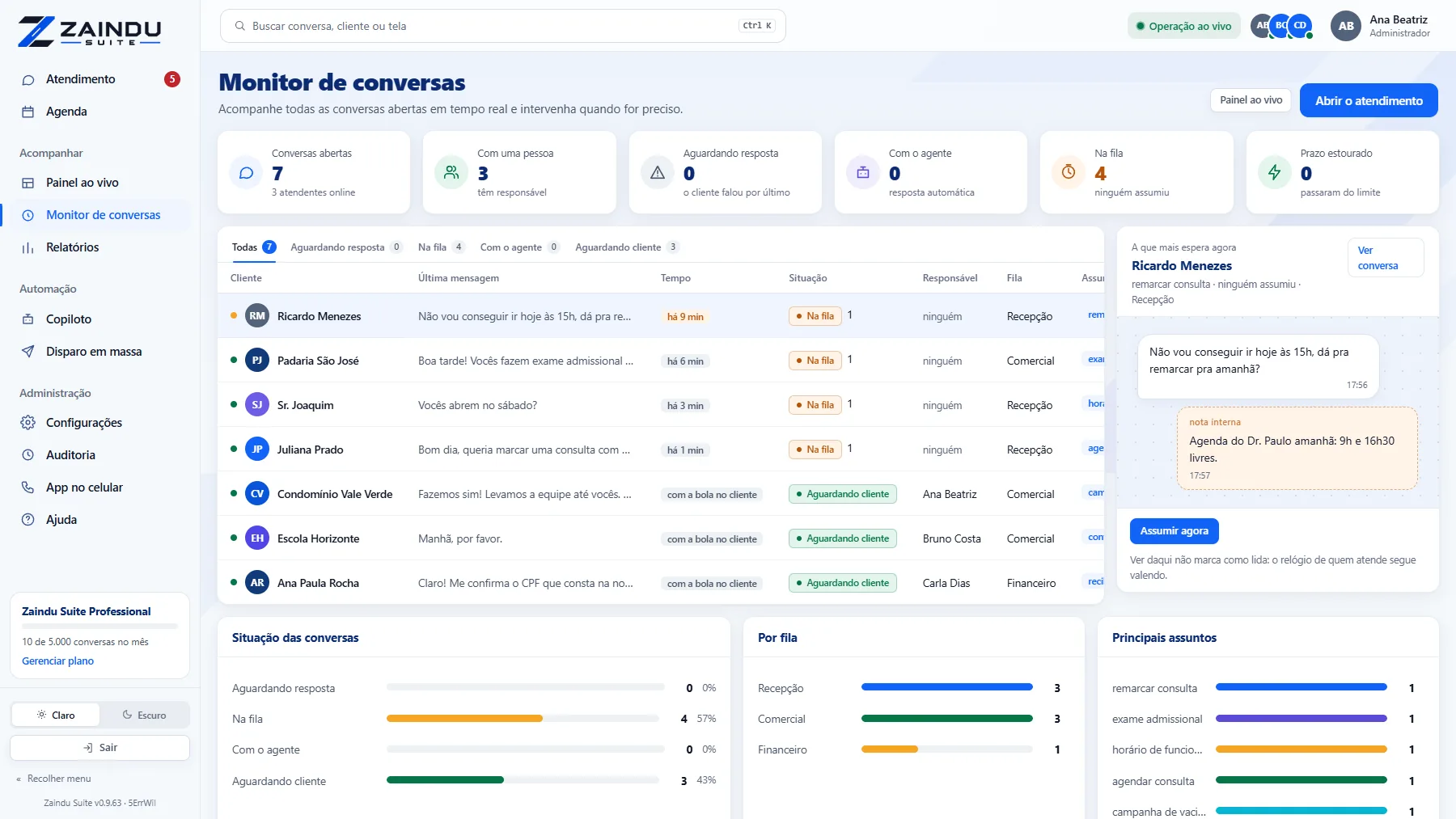Click the Agenda calendar icon

[28, 112]
